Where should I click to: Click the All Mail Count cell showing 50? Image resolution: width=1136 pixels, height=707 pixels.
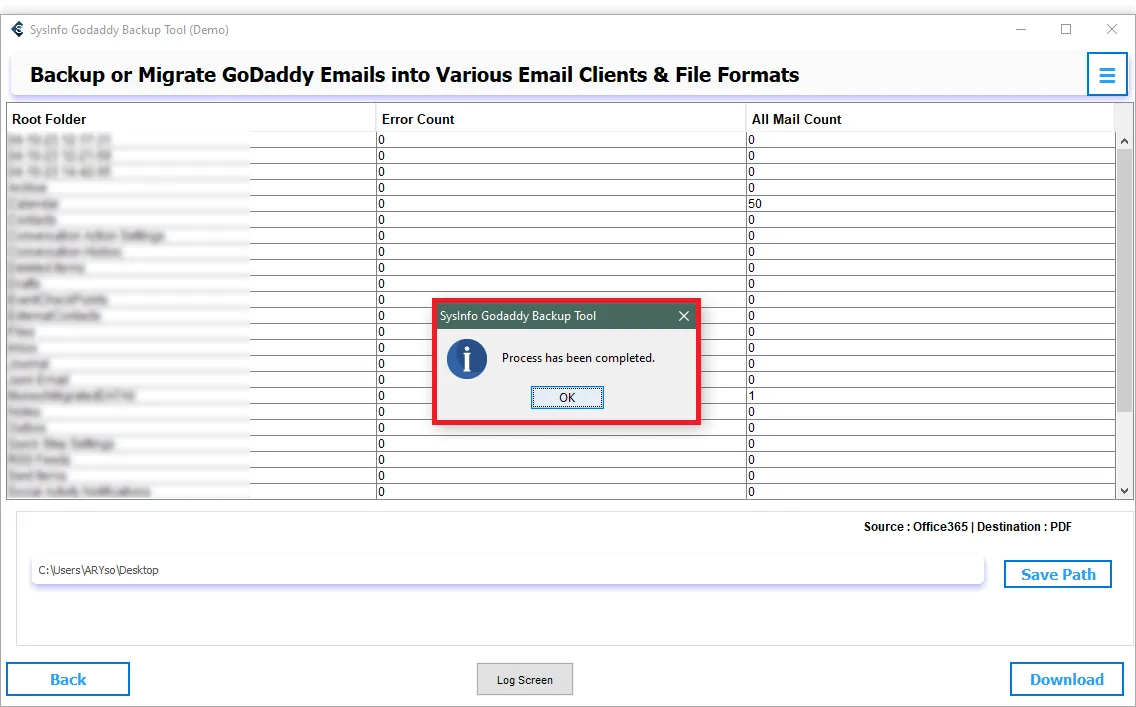[931, 204]
